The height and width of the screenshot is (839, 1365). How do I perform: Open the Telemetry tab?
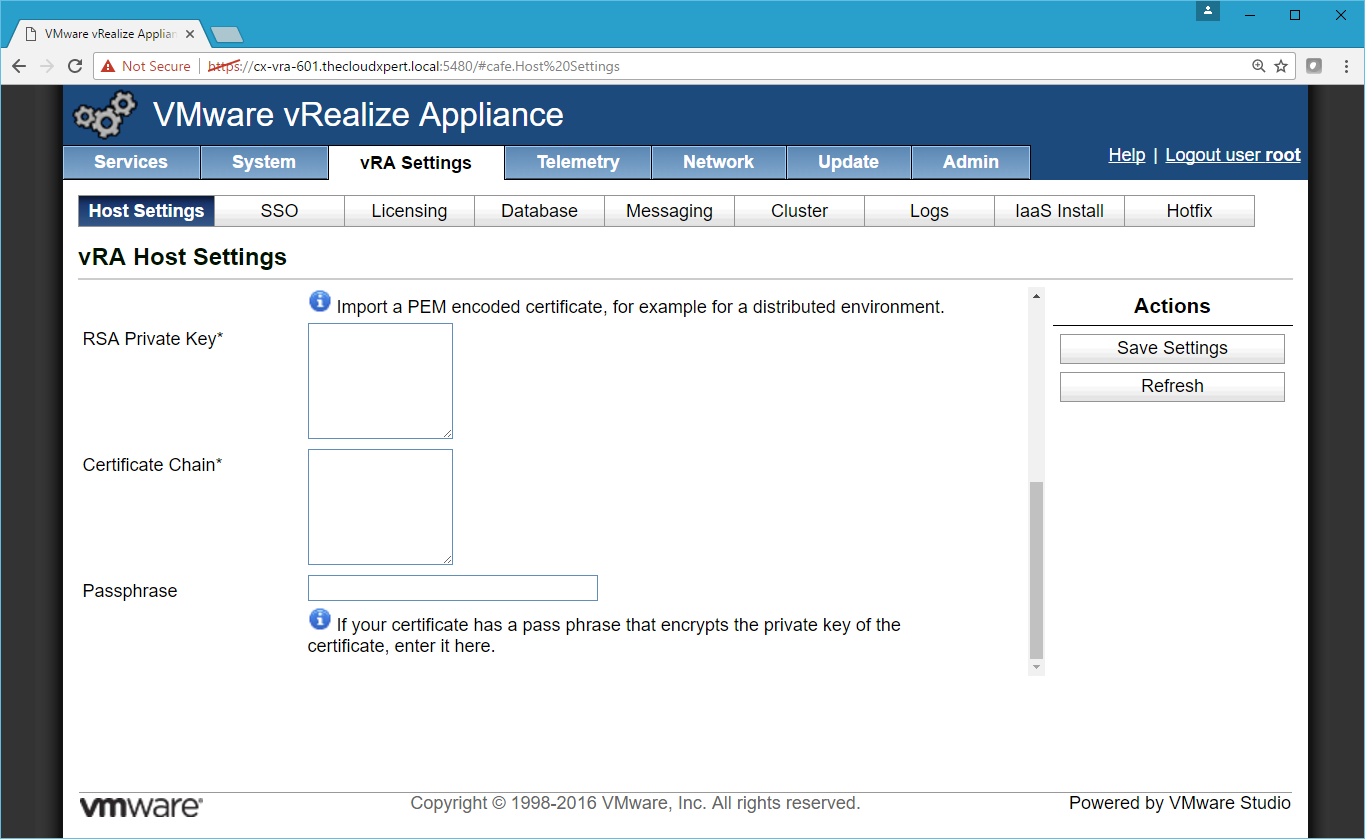(577, 162)
